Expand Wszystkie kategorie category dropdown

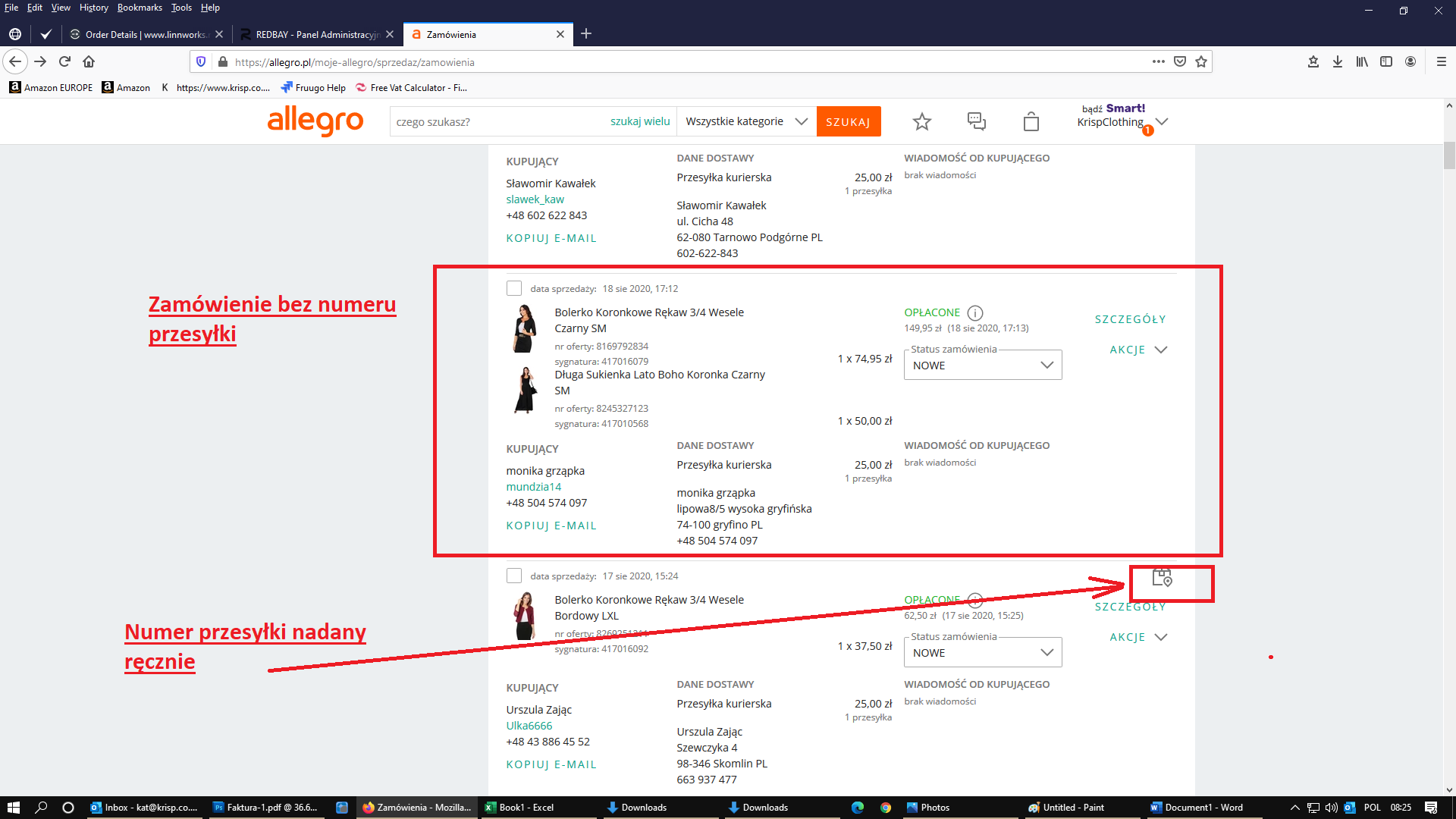click(x=746, y=121)
